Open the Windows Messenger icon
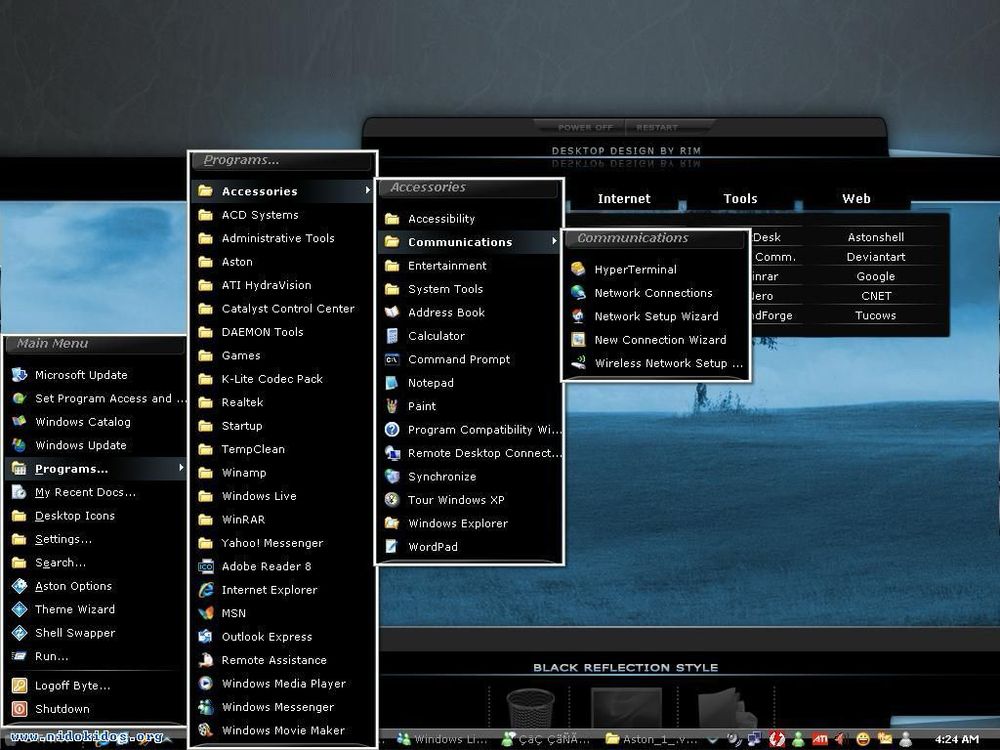This screenshot has width=1000, height=750. [205, 707]
